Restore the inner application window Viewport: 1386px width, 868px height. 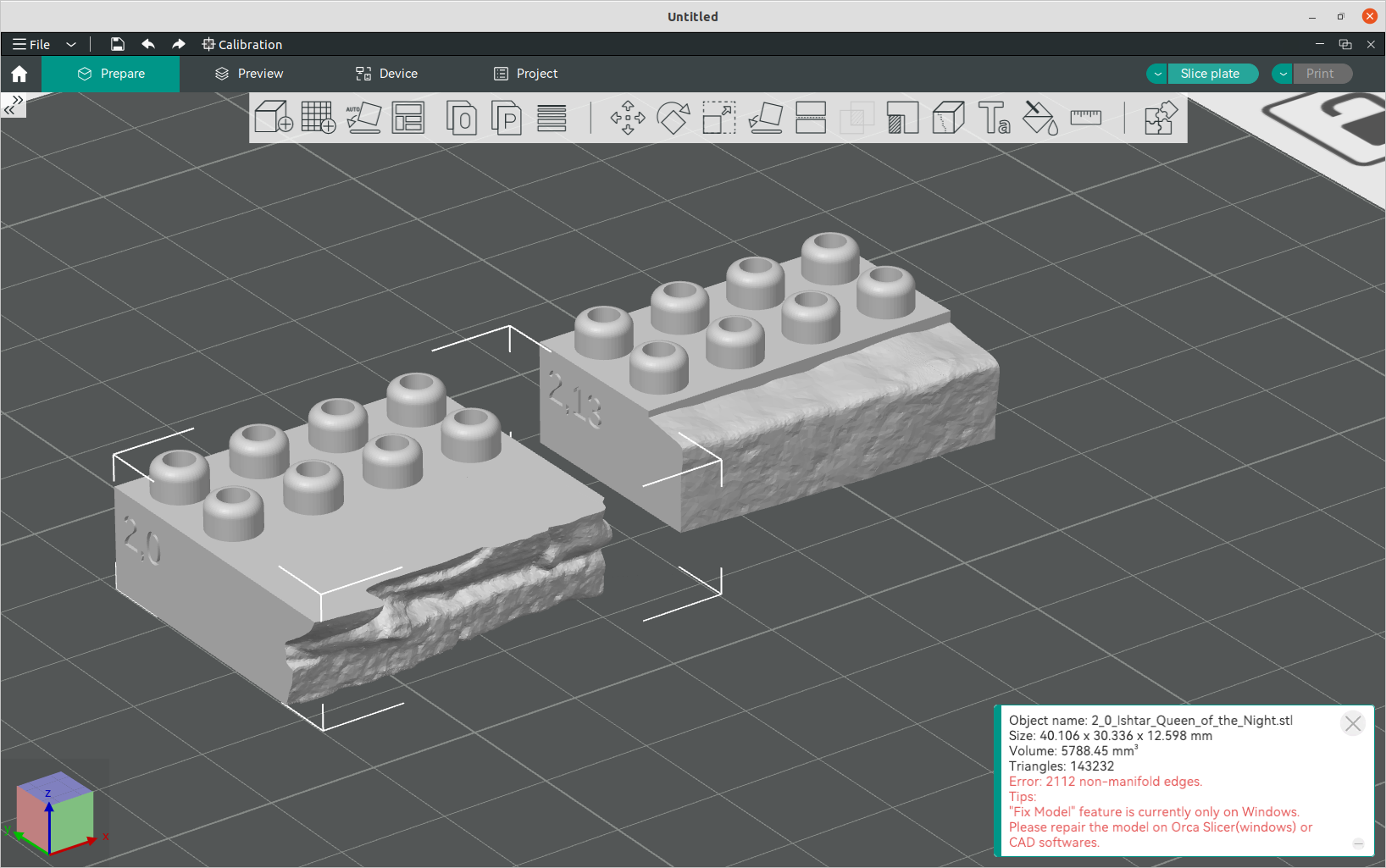tap(1345, 44)
